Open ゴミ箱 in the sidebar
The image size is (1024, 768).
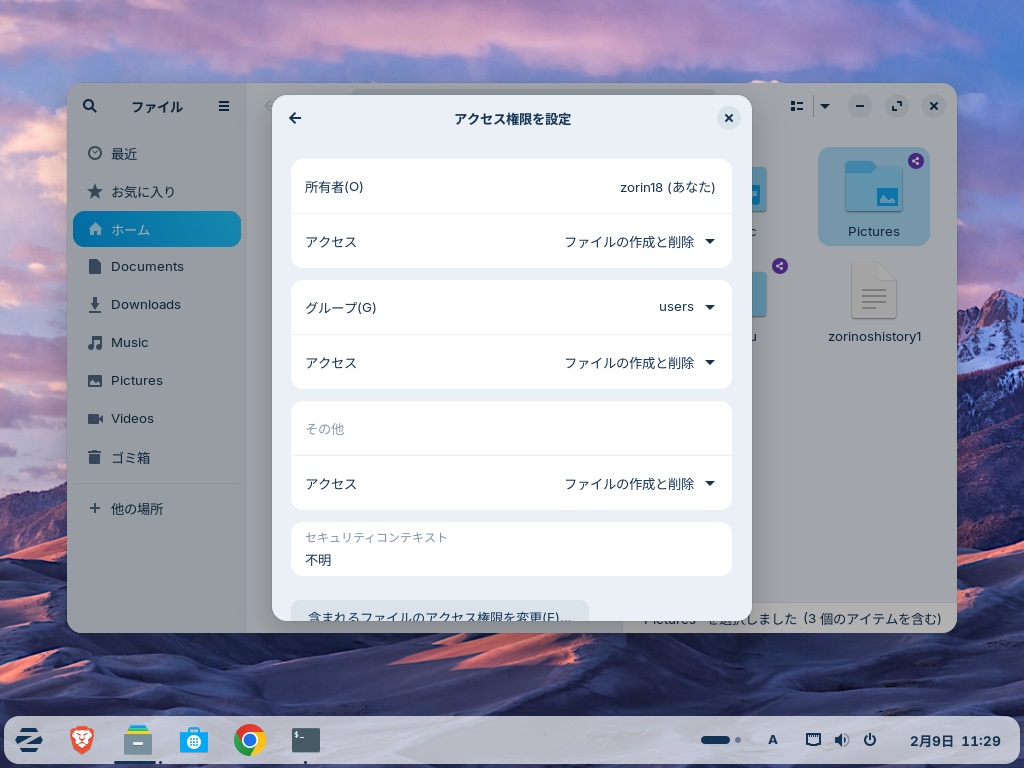coord(130,458)
